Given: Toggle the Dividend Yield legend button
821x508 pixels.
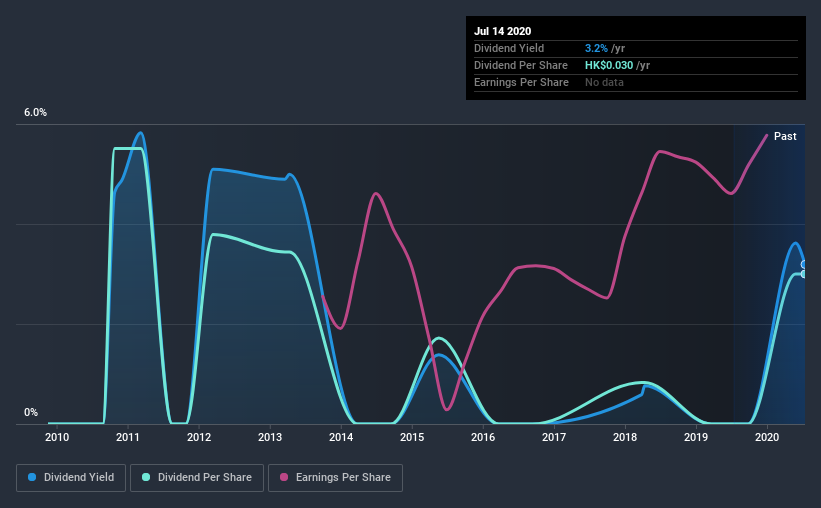Looking at the screenshot, I should click(71, 478).
